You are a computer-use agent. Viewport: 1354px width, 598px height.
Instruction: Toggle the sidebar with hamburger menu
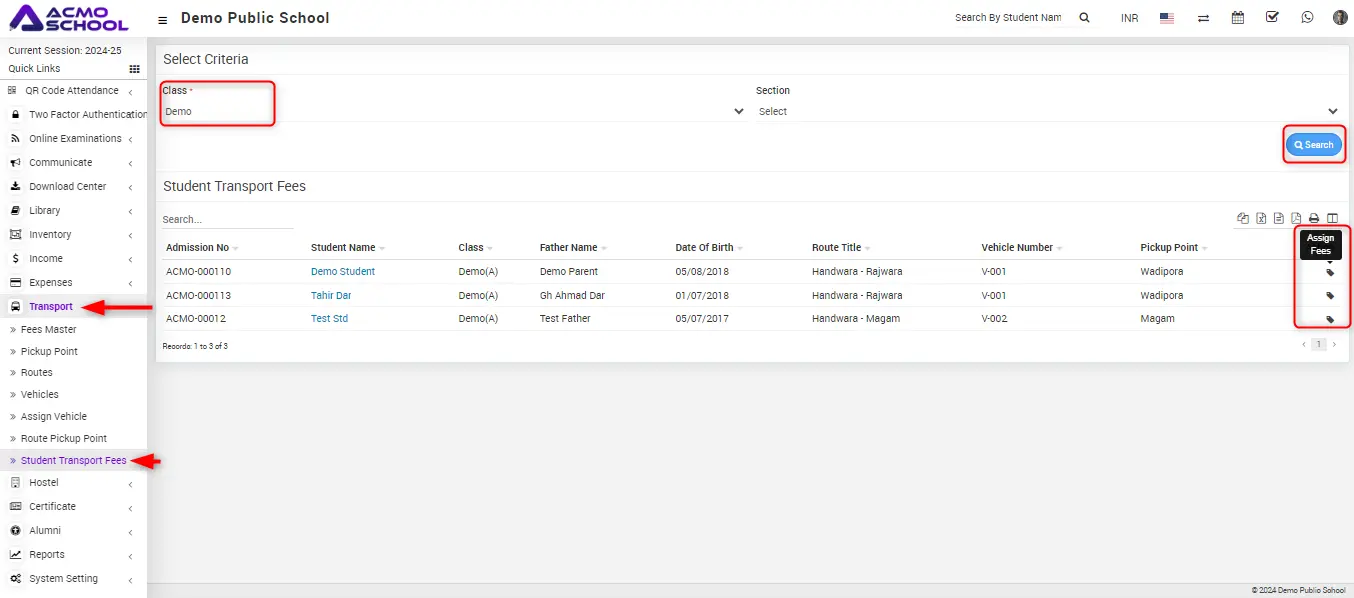[x=163, y=19]
